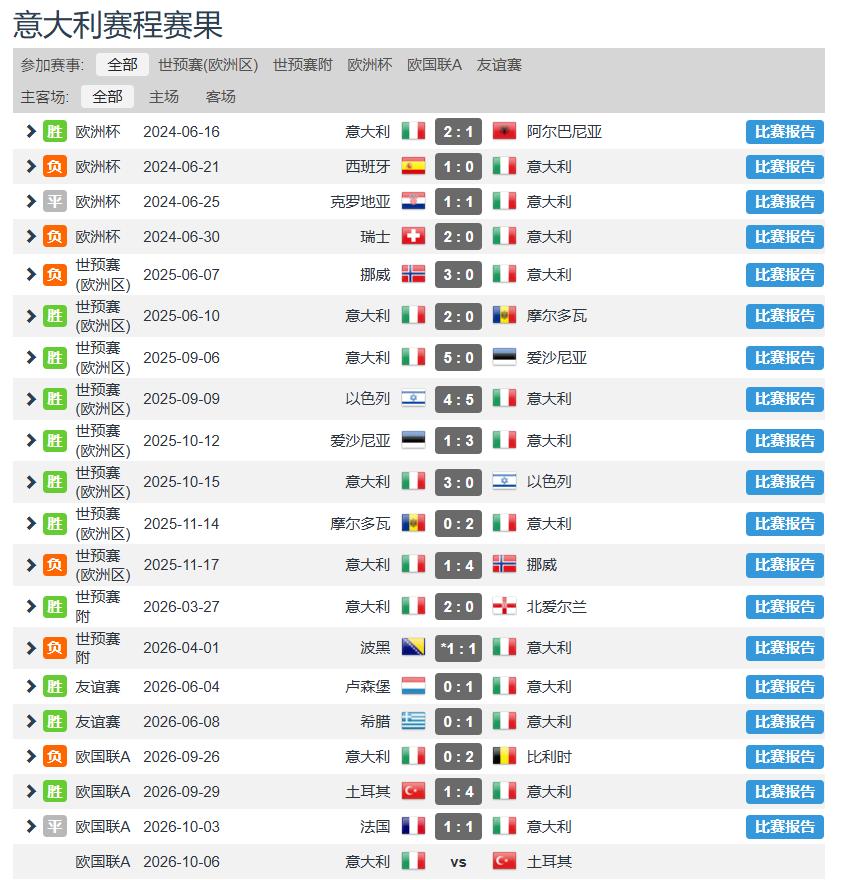Click the Northern Ireland flag icon
Viewport: 843px width, 880px height.
coord(504,606)
